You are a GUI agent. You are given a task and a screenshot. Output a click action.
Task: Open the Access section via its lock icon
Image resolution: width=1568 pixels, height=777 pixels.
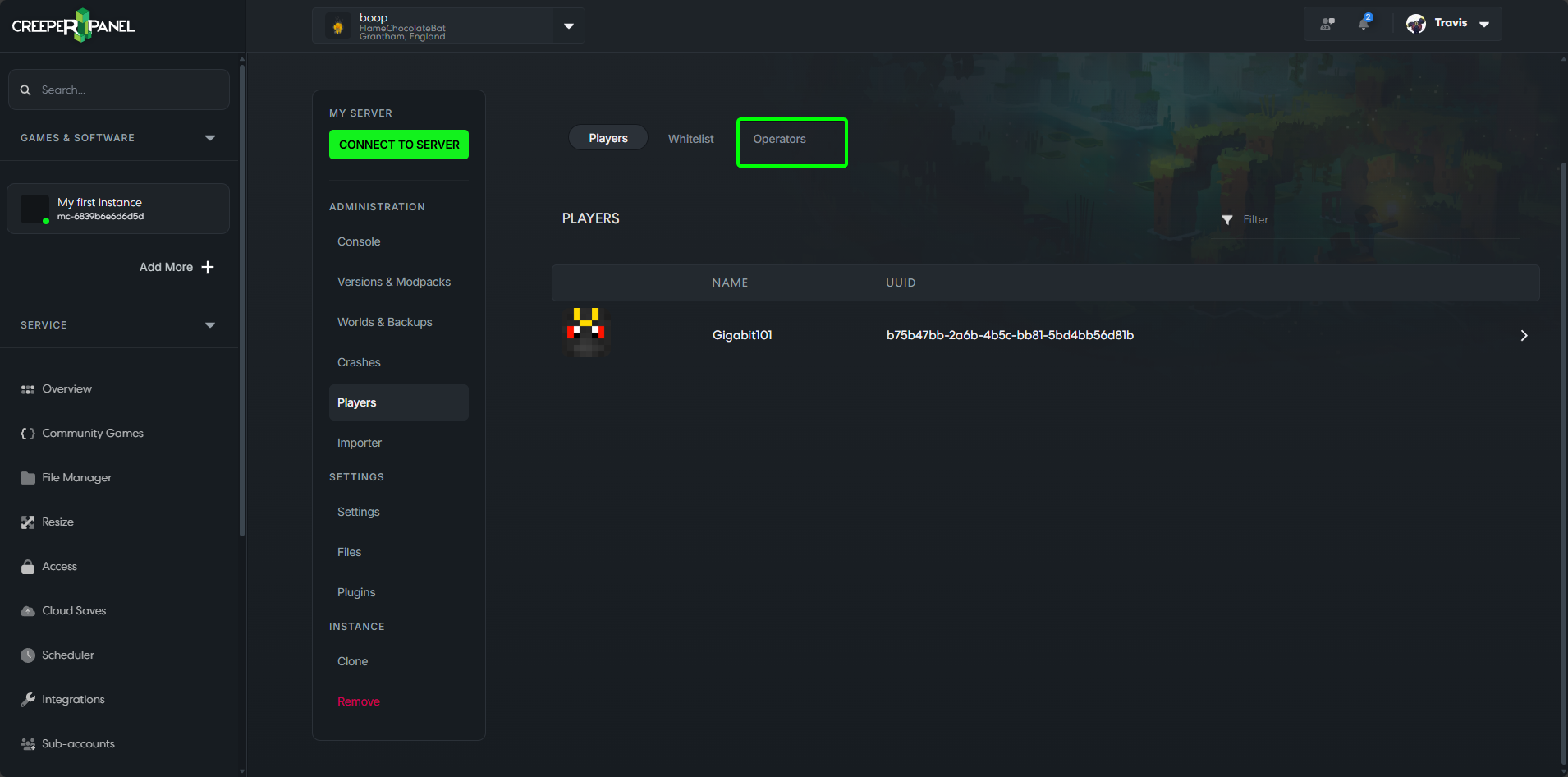tap(27, 566)
